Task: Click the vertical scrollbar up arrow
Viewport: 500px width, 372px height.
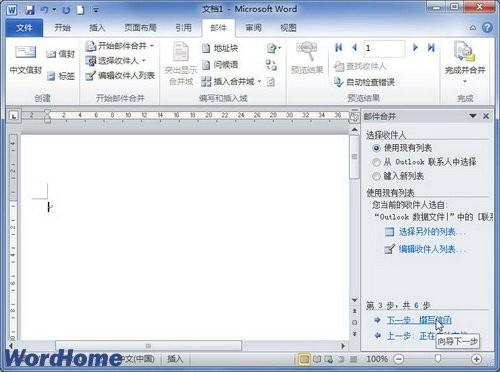Action: pos(354,129)
